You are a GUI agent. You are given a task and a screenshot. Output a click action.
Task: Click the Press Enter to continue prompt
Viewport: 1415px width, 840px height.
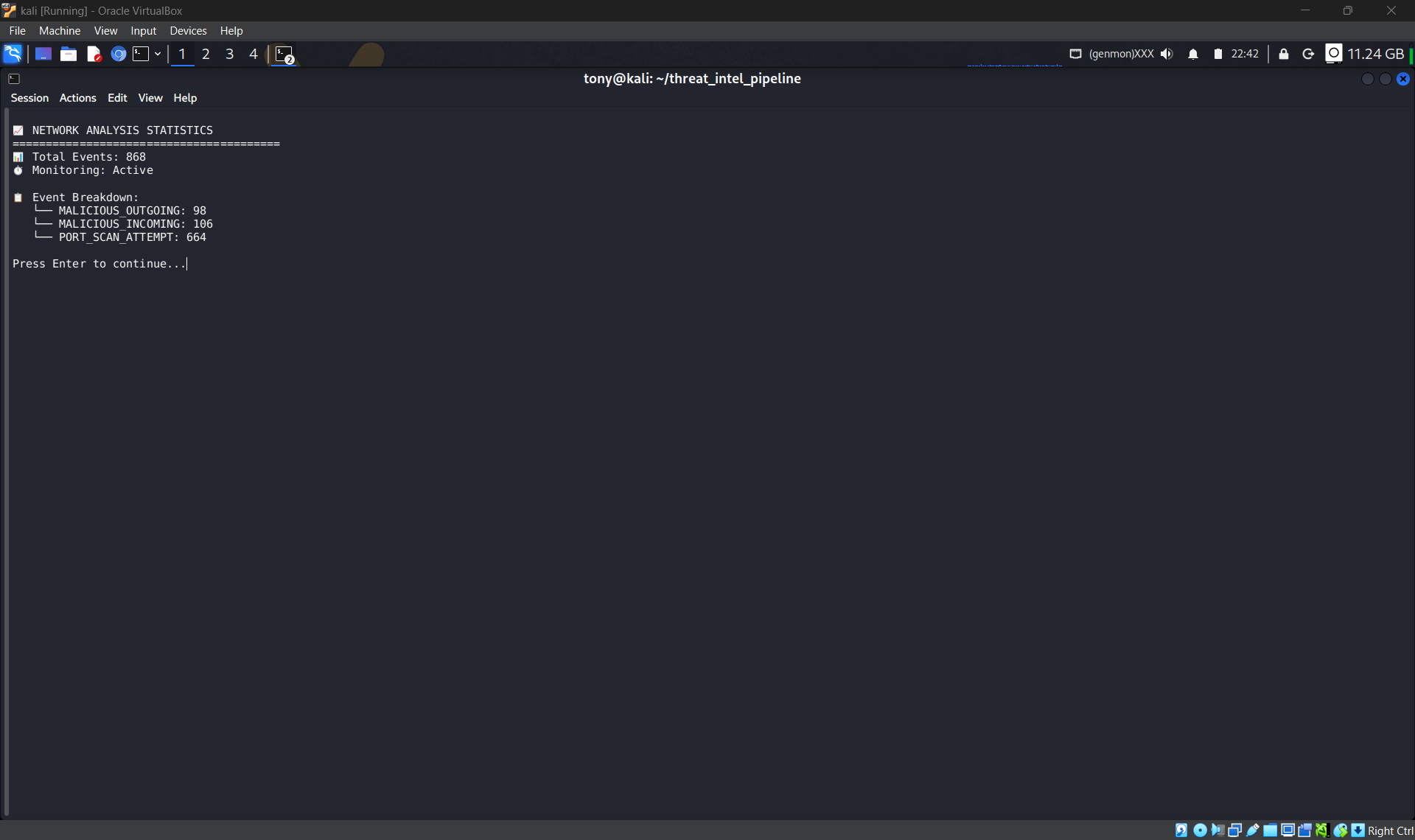(x=99, y=263)
